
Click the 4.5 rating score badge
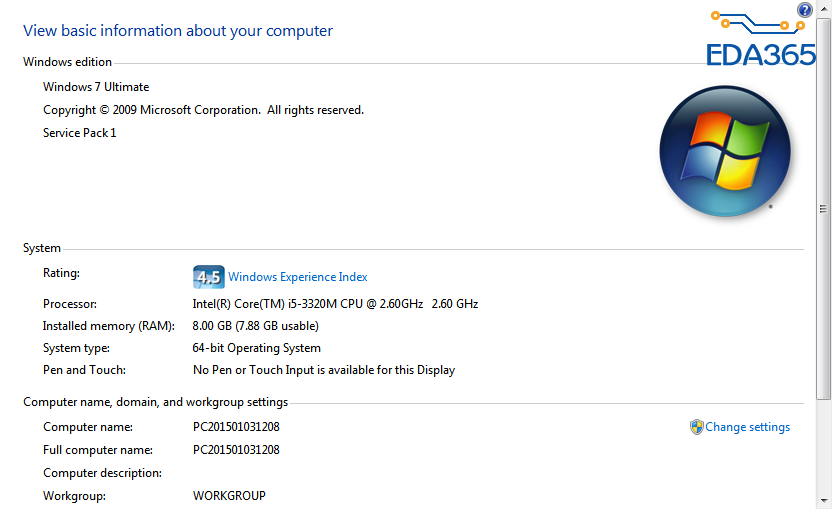tap(207, 277)
